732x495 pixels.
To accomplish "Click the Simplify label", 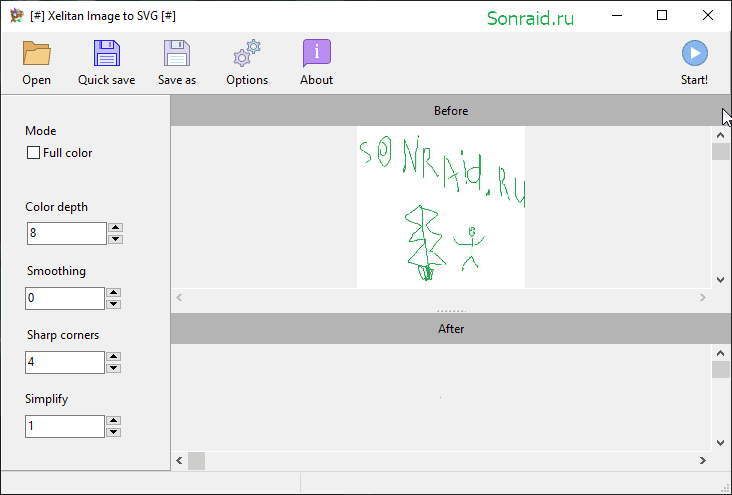I will (x=47, y=399).
